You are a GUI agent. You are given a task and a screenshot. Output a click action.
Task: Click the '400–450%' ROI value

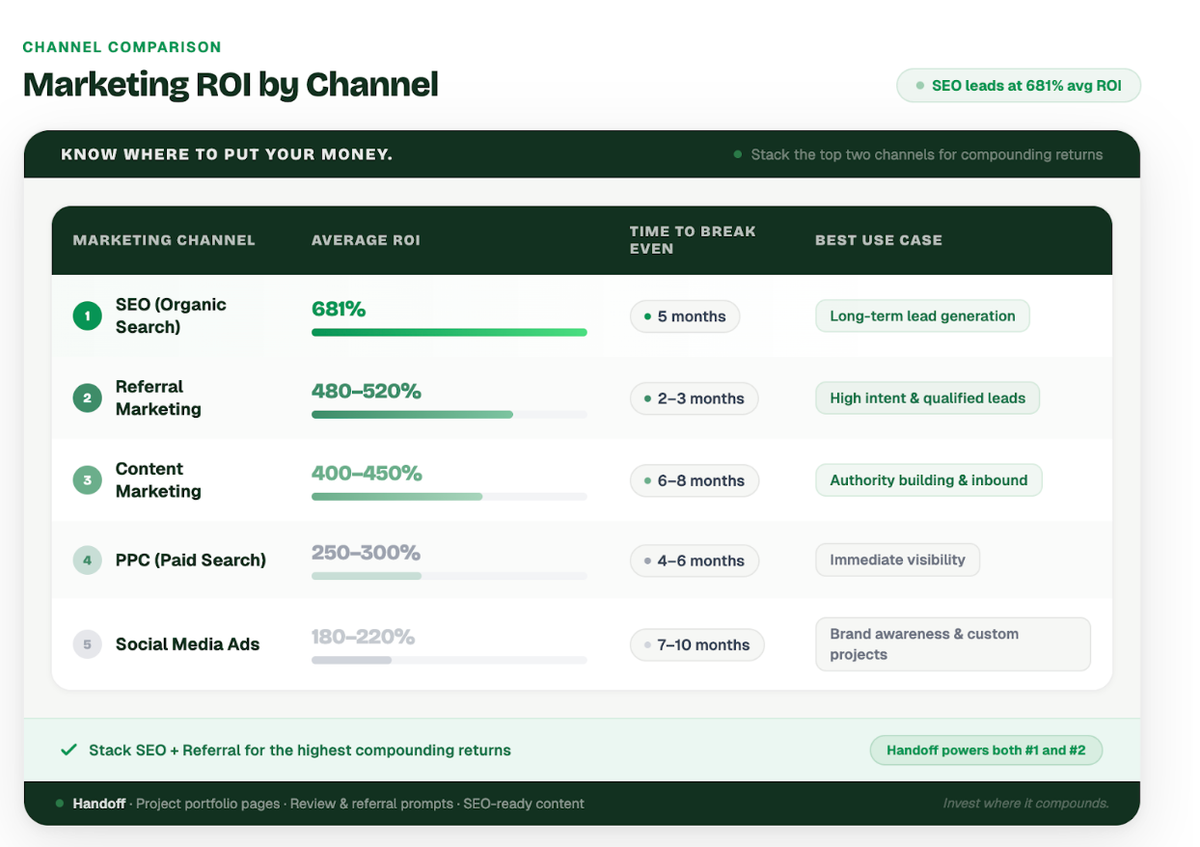(366, 473)
